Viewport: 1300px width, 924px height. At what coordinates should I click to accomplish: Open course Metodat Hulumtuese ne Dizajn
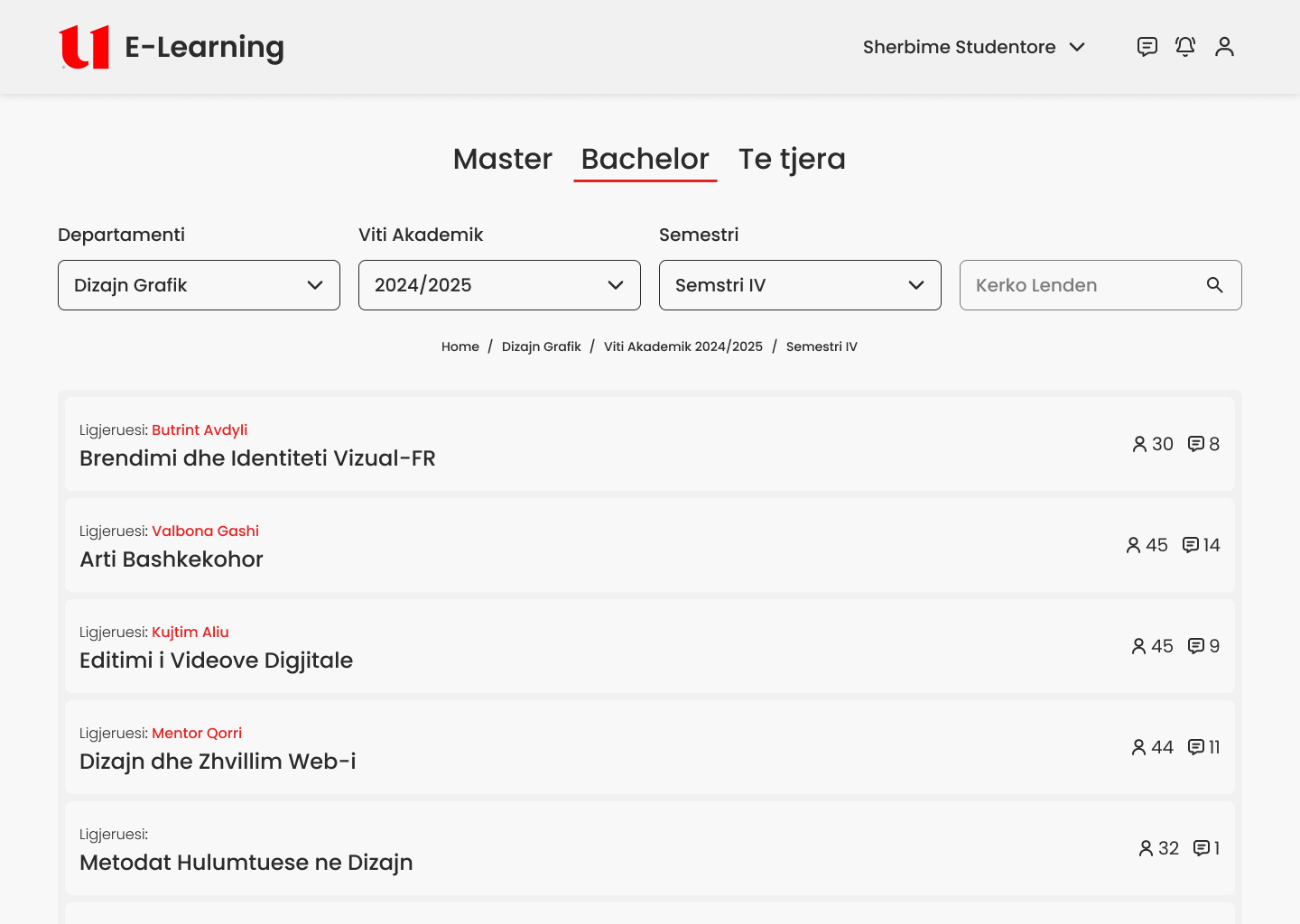point(246,863)
